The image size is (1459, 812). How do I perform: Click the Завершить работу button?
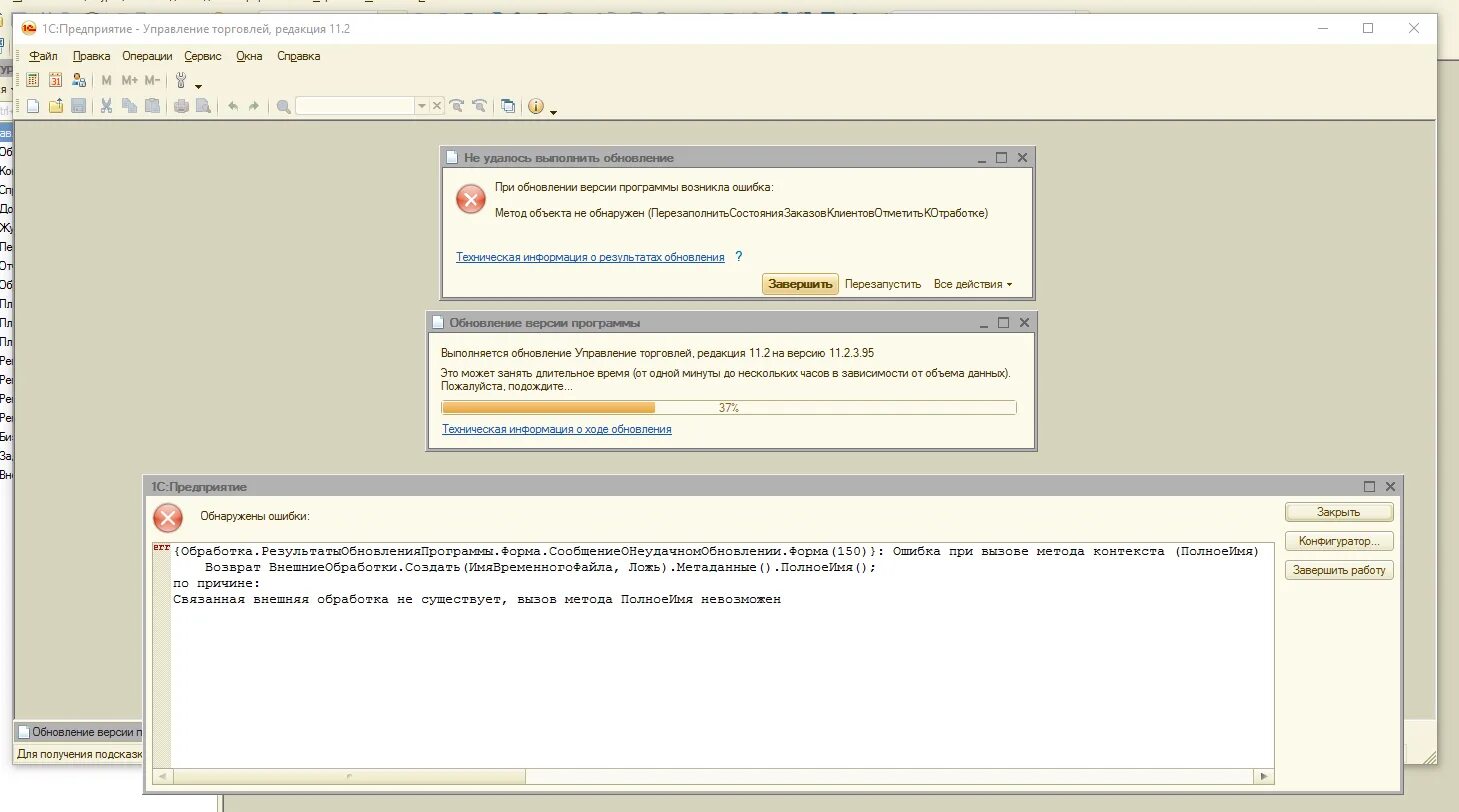1339,570
